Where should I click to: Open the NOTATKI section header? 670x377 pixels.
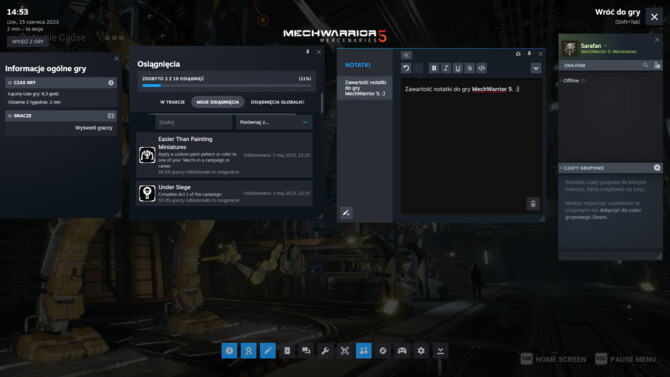pos(357,65)
